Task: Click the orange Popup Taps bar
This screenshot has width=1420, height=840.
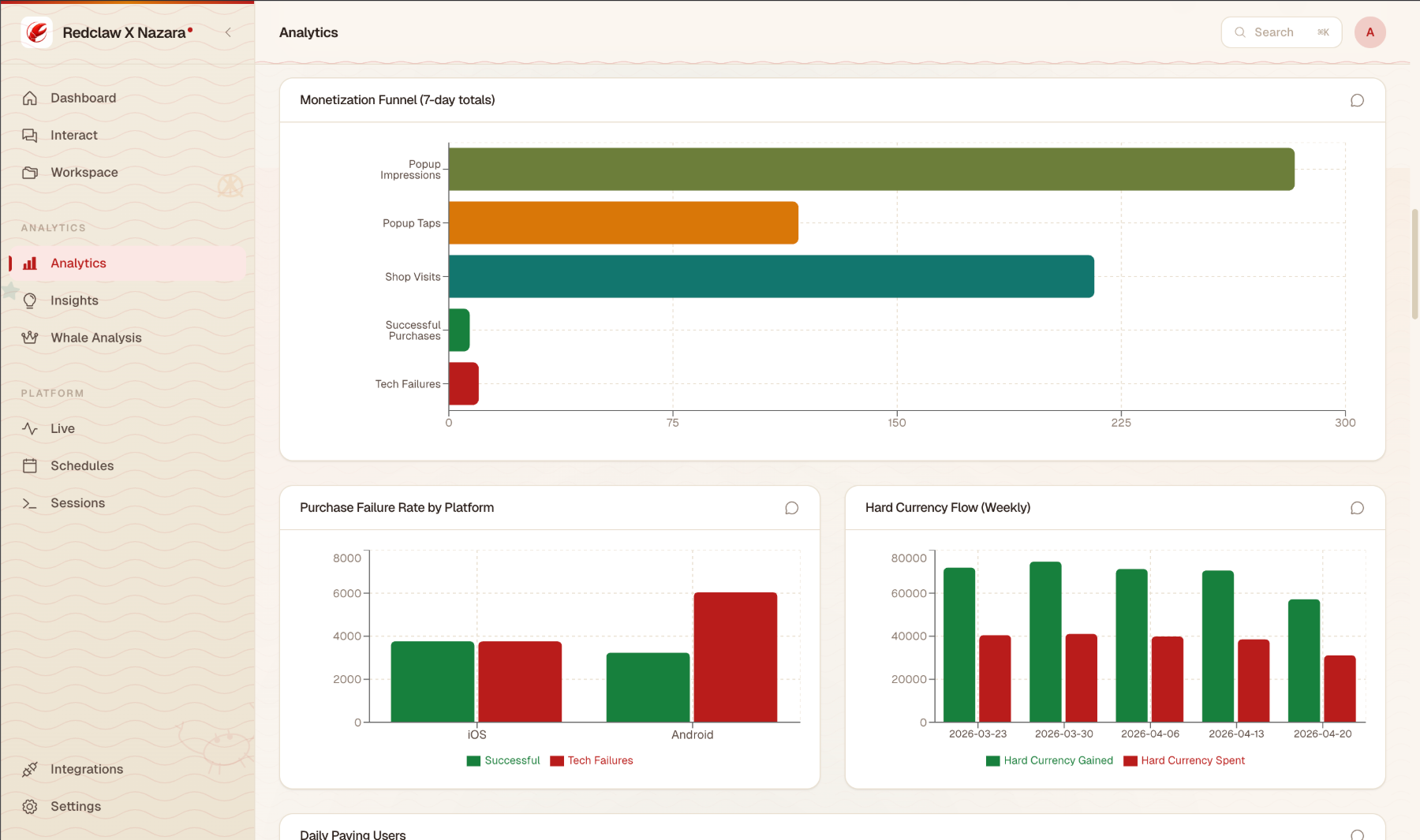Action: pyautogui.click(x=623, y=222)
